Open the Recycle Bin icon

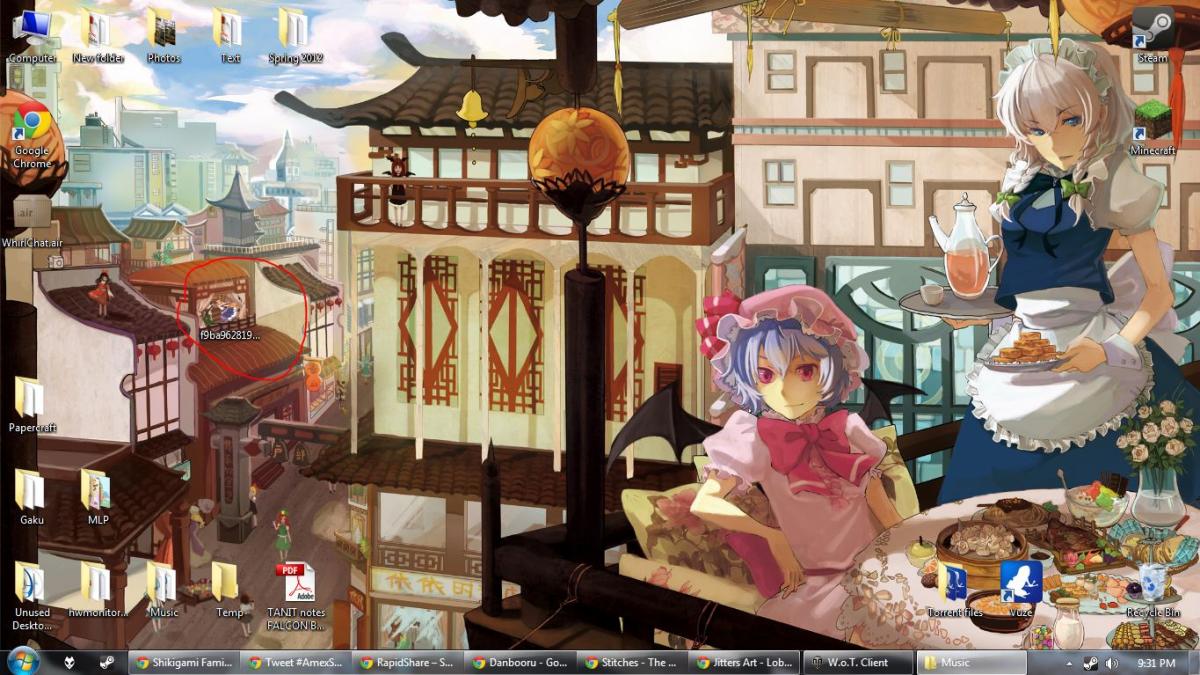coord(1152,590)
